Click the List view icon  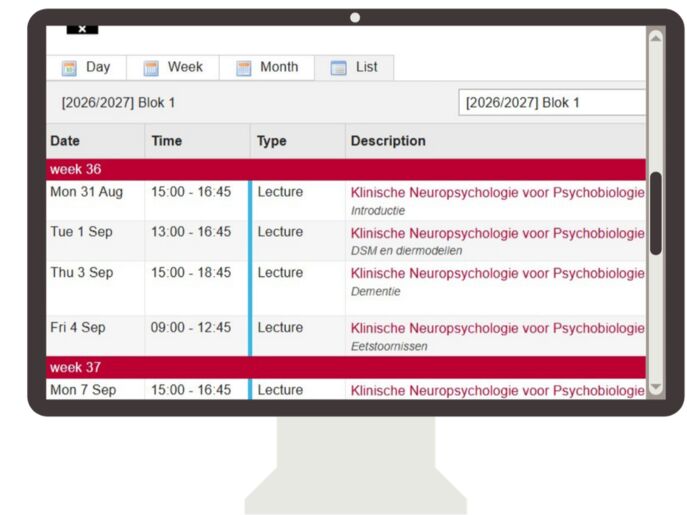tap(338, 68)
